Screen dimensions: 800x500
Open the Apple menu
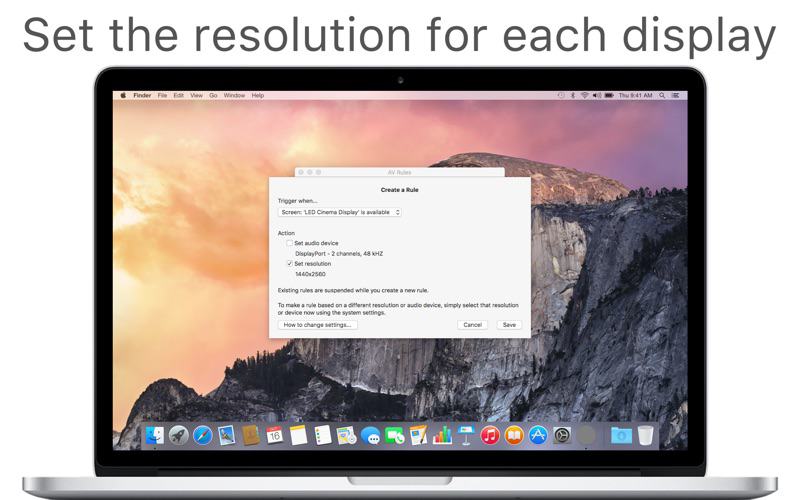(x=123, y=95)
